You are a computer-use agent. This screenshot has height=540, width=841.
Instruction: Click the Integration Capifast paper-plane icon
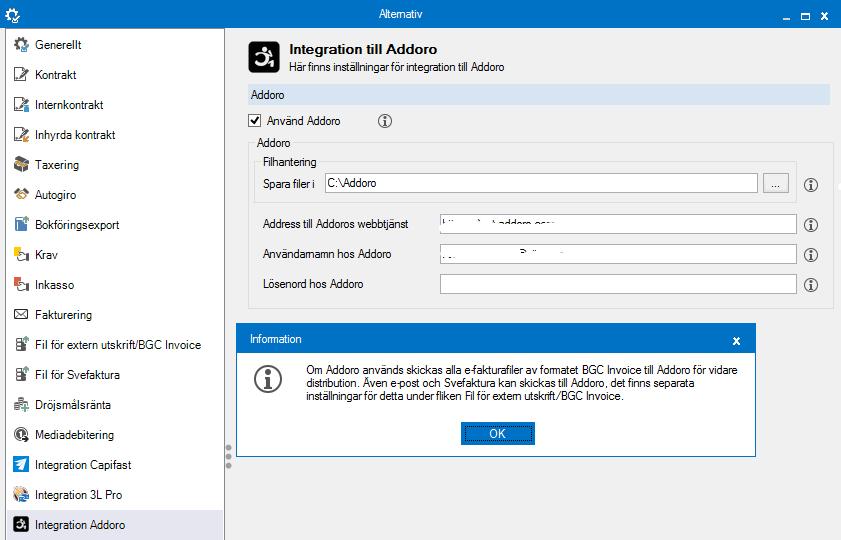tap(21, 464)
